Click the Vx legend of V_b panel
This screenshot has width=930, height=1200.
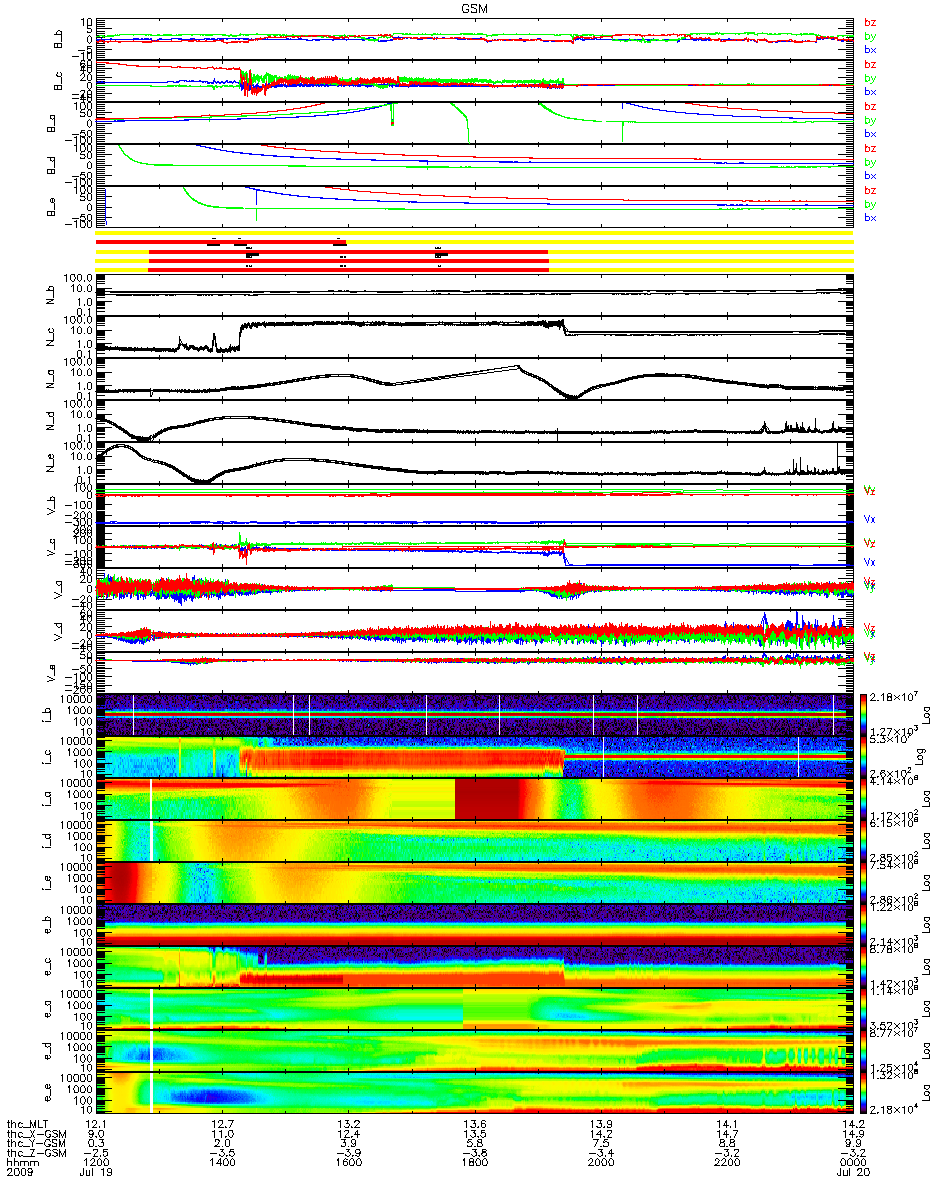click(x=869, y=519)
